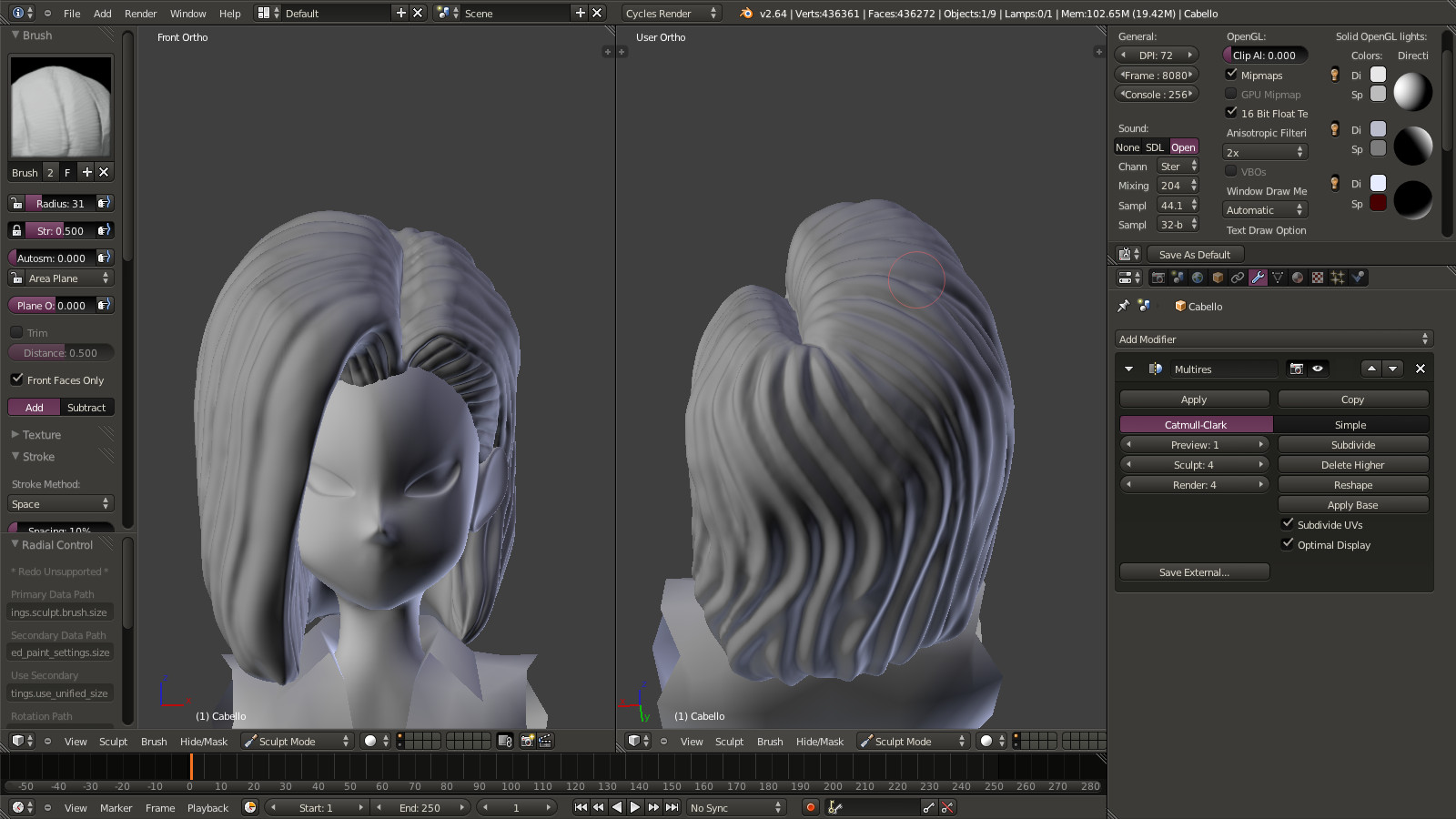Toggle the Mipmaps checkbox
This screenshot has width=1456, height=819.
tap(1231, 75)
